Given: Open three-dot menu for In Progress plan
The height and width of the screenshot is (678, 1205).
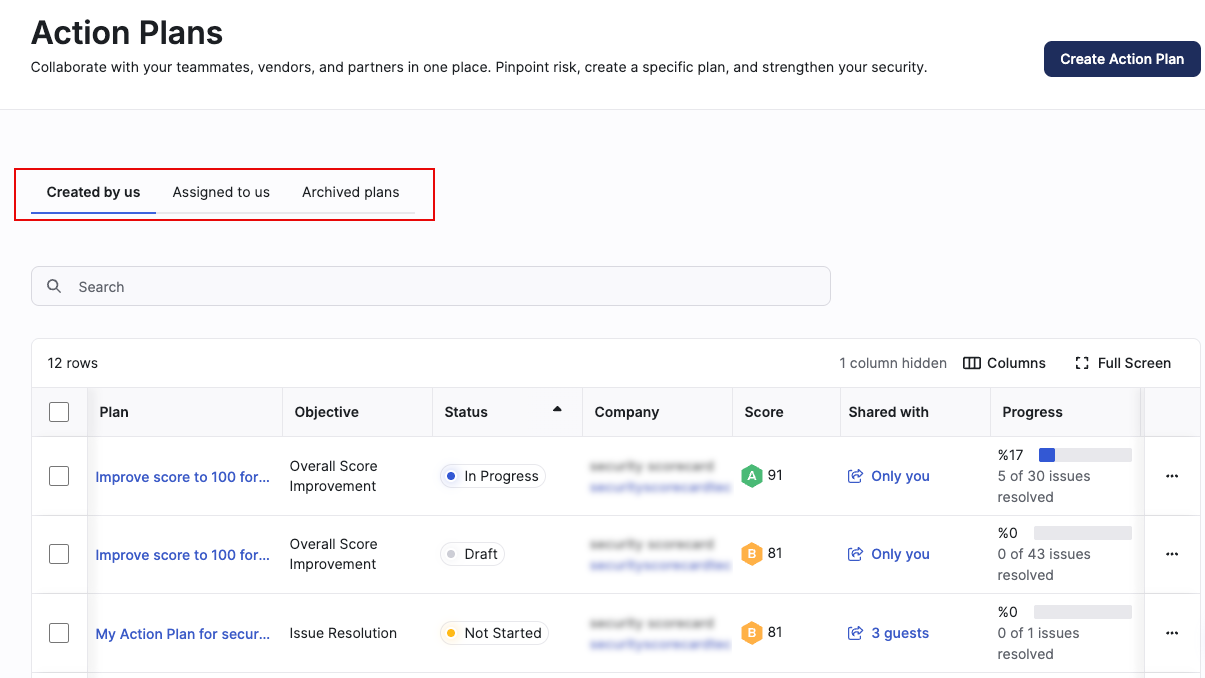Looking at the screenshot, I should coord(1172,476).
